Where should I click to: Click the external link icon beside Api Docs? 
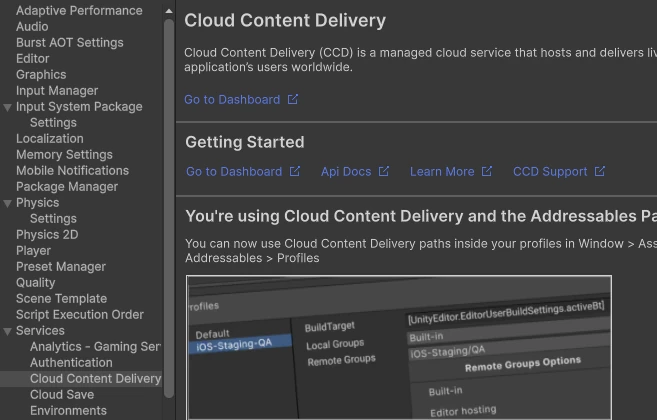[384, 171]
